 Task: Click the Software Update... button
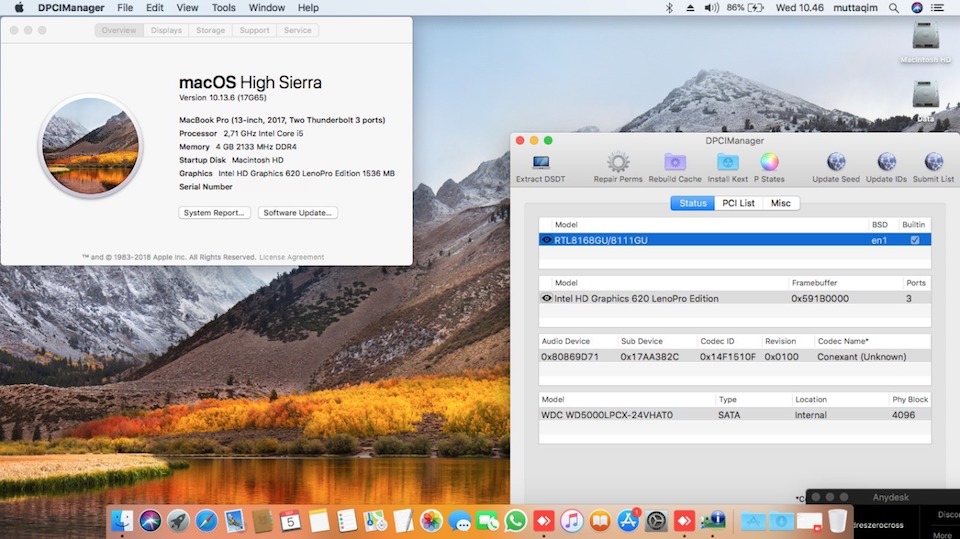pos(298,213)
